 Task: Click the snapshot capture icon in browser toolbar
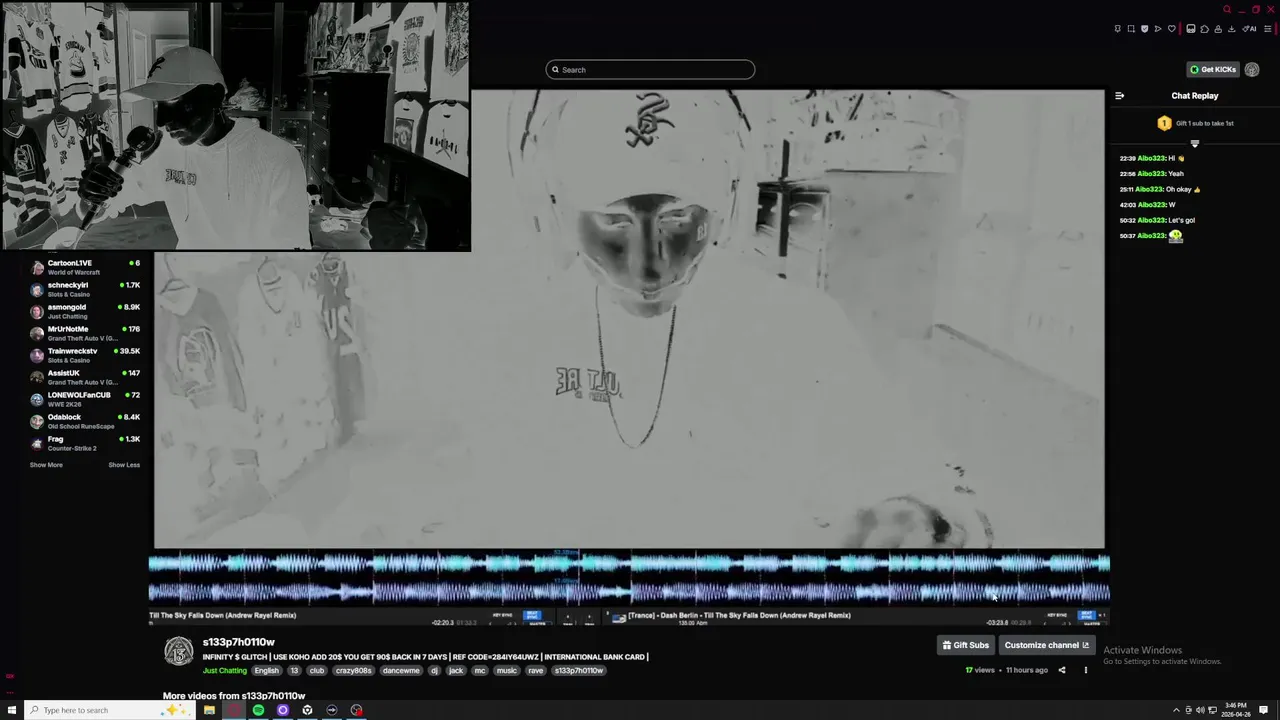click(x=1131, y=29)
